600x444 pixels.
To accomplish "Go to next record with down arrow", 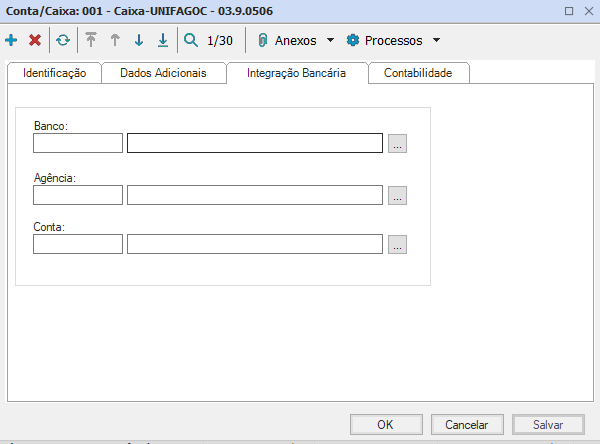I will click(139, 41).
